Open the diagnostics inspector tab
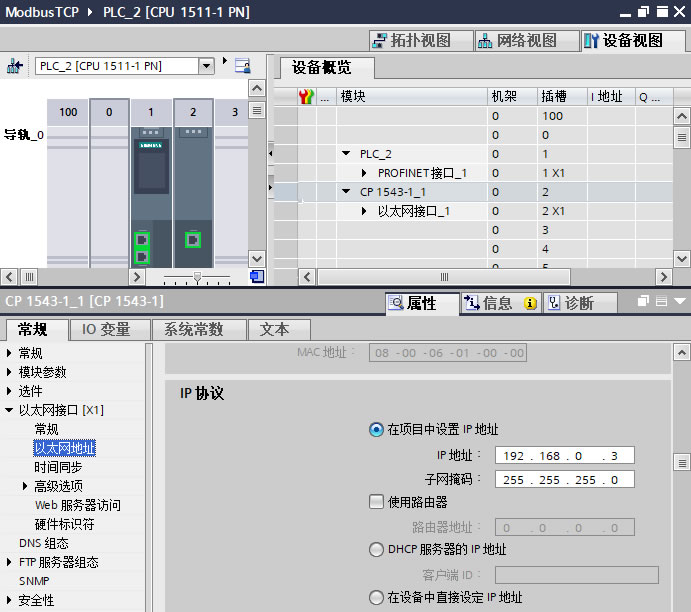Viewport: 691px width, 612px height. click(x=580, y=303)
